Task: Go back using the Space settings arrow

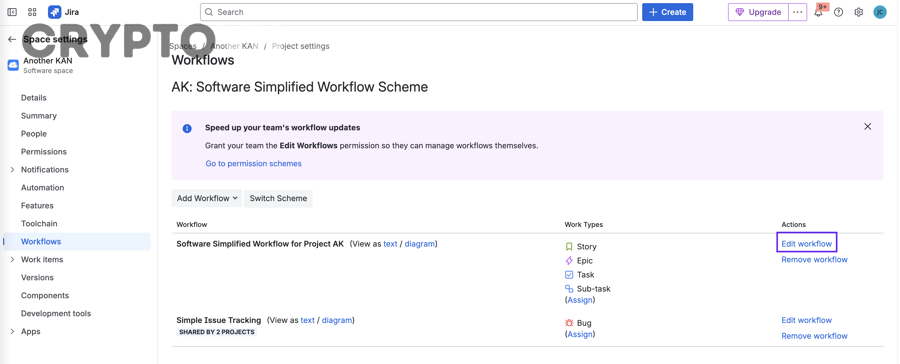Action: pyautogui.click(x=12, y=40)
